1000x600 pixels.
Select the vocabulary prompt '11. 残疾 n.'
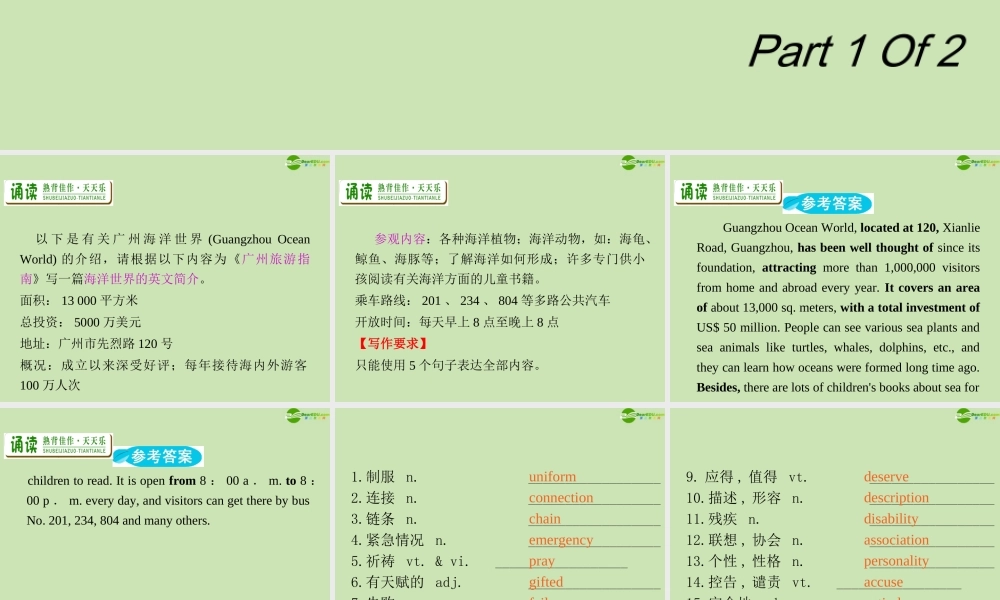(x=722, y=519)
